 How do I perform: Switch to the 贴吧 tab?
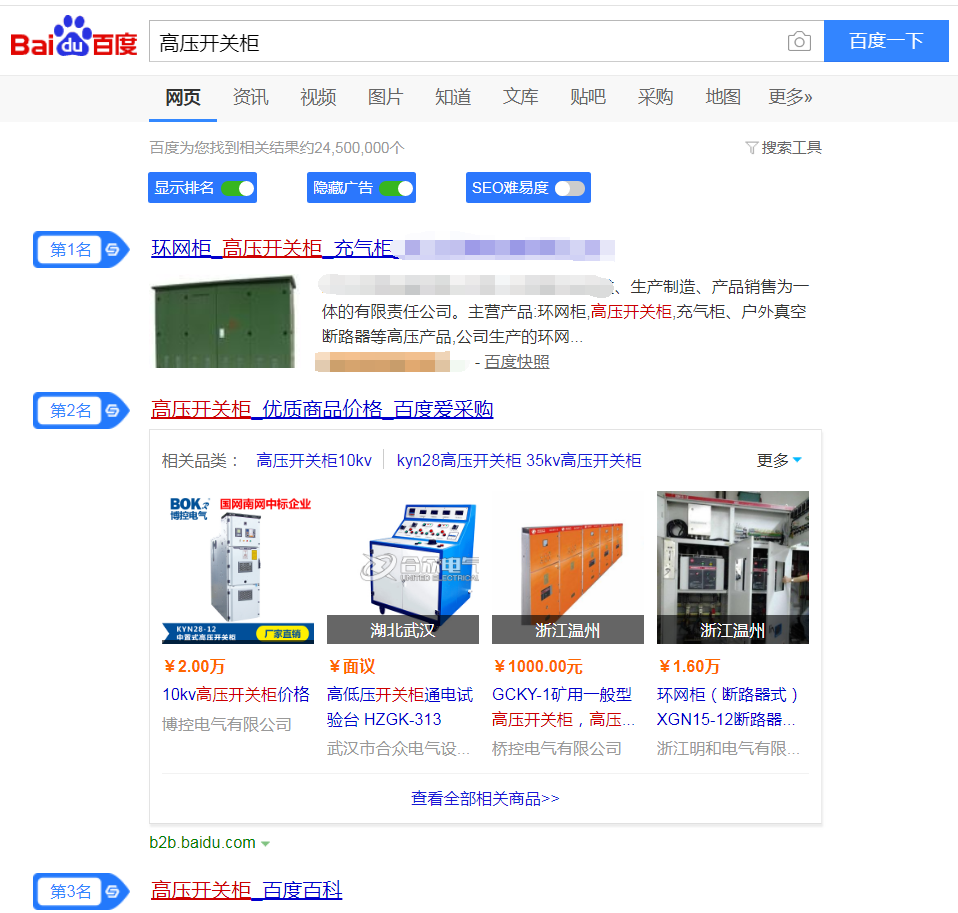coord(588,97)
